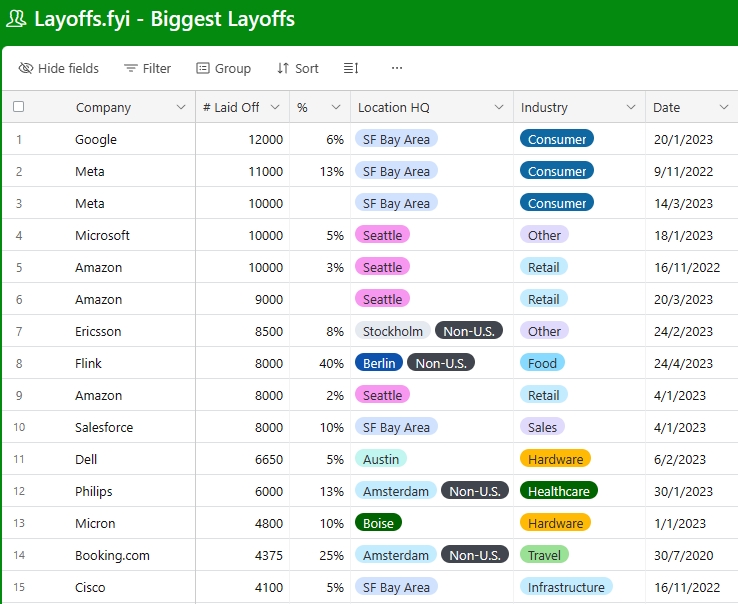The height and width of the screenshot is (604, 738).
Task: Open the three-dot more options menu
Action: tap(397, 68)
